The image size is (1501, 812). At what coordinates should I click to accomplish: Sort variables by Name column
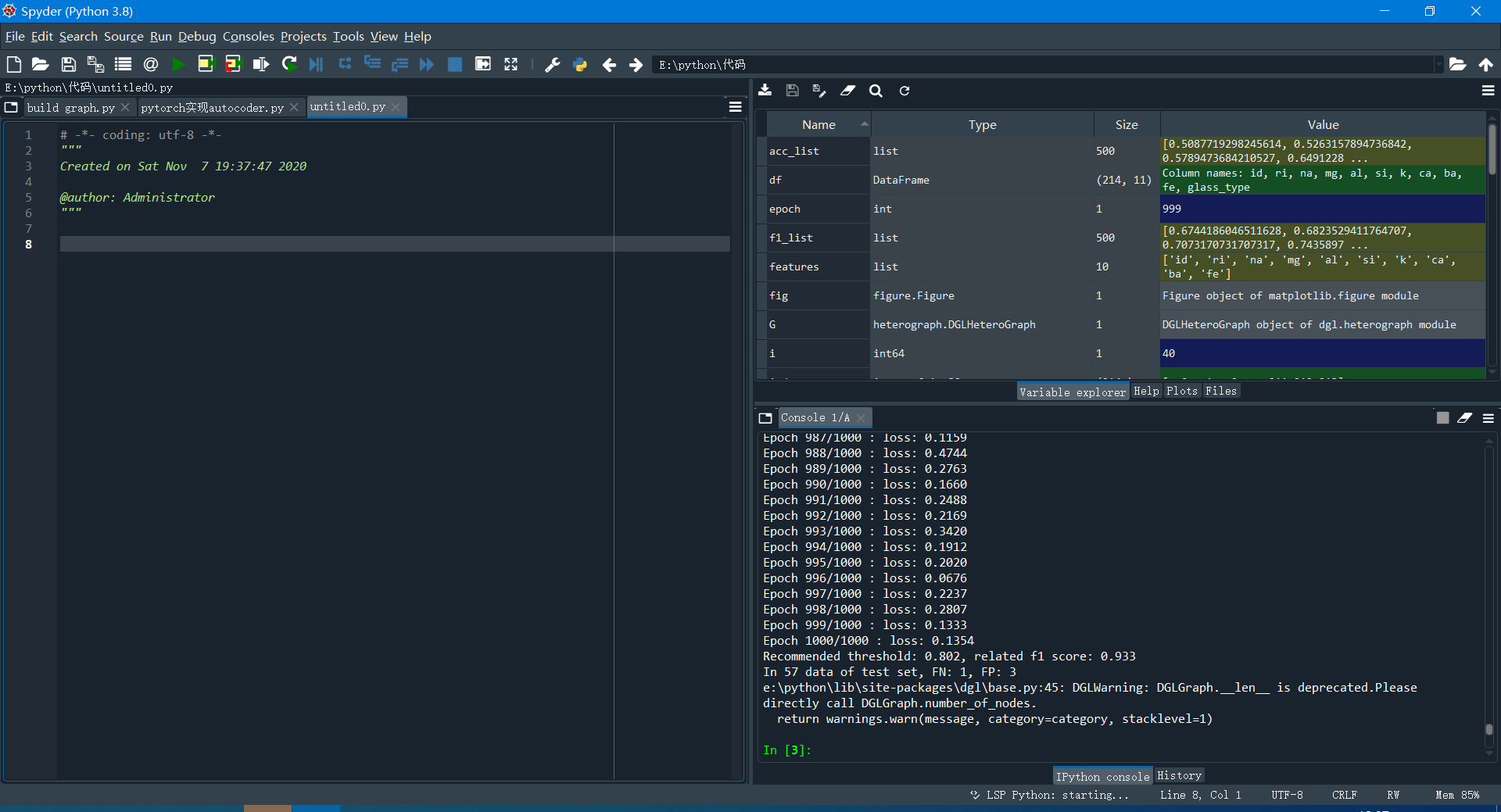(819, 124)
